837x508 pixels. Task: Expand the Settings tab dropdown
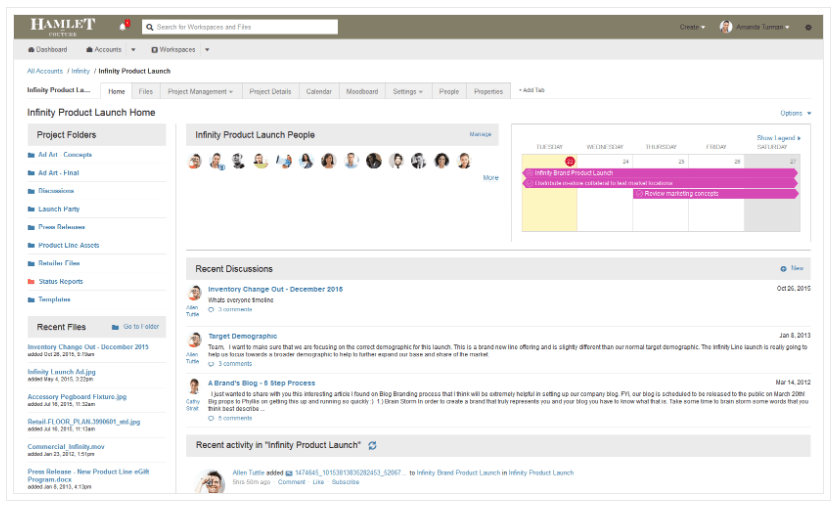421,92
